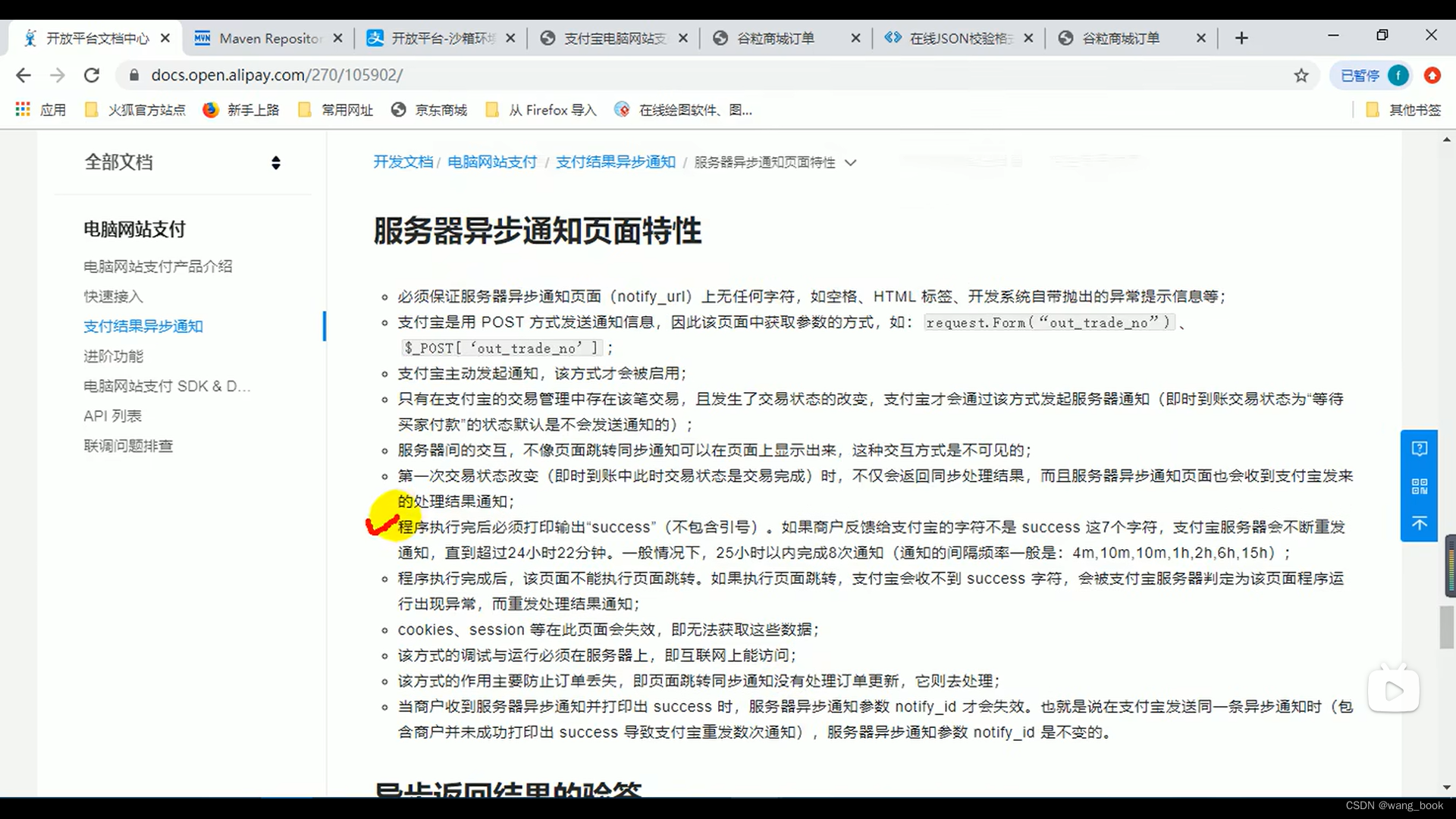Viewport: 1456px width, 819px height.
Task: Open 进阶功能 in sidebar
Action: coord(113,356)
